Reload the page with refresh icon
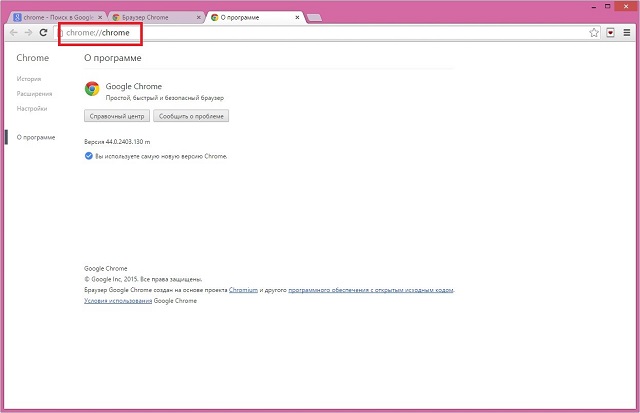 (43, 33)
